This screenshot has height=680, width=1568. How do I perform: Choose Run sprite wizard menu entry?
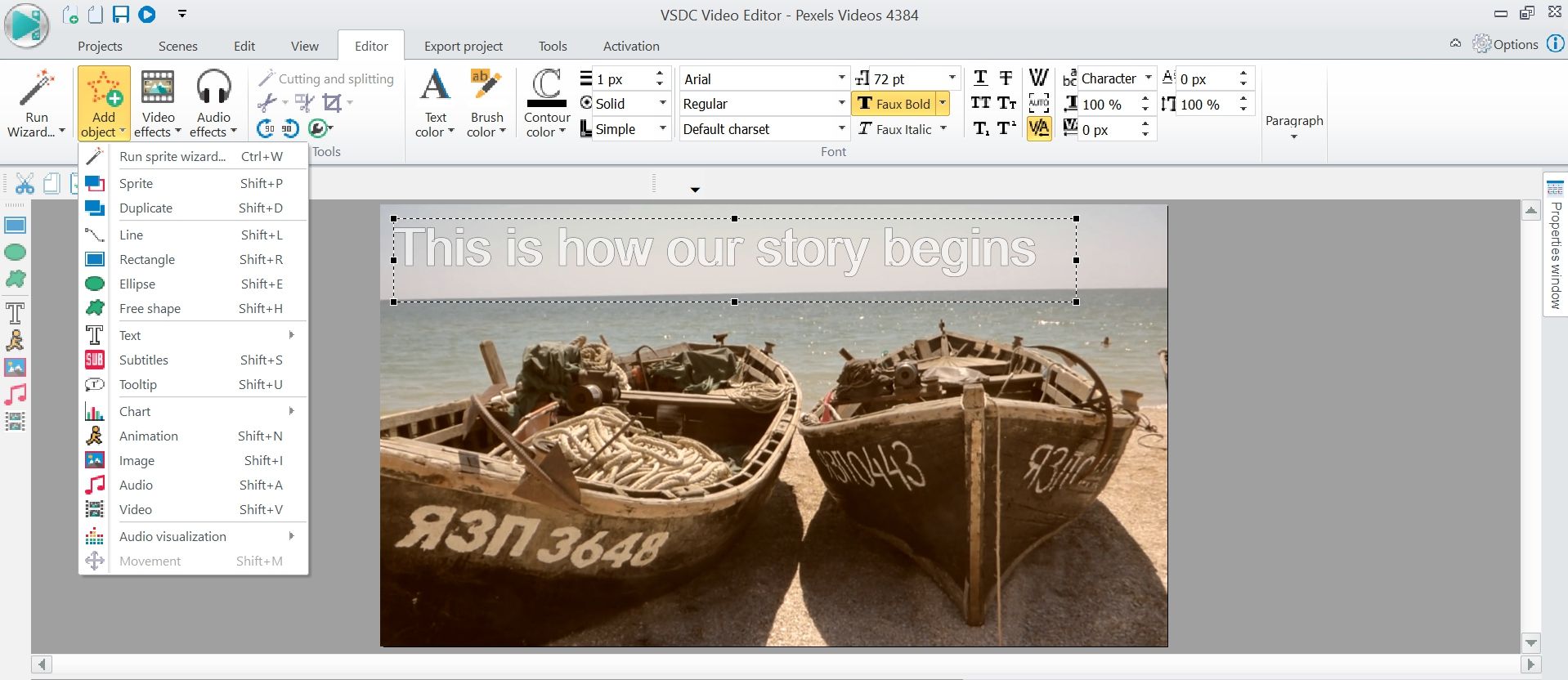point(194,156)
